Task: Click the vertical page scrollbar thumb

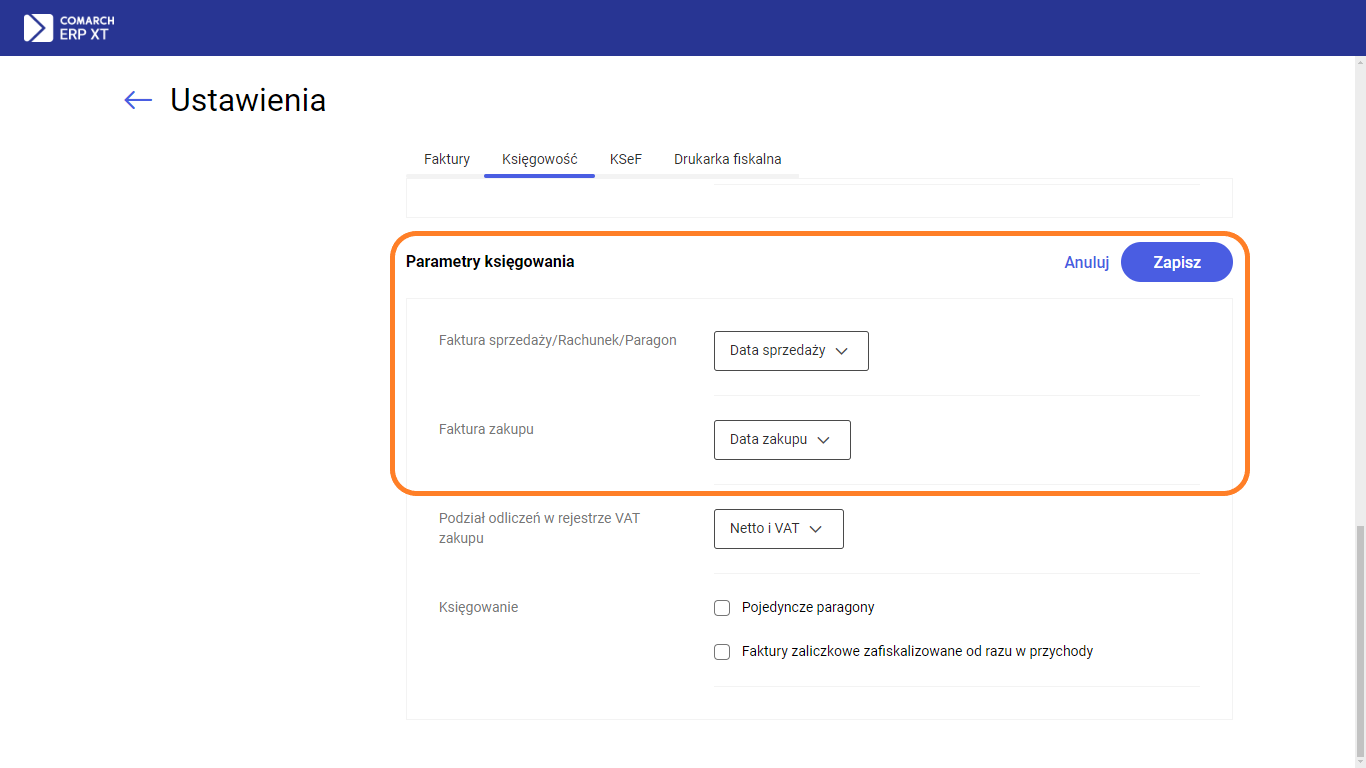Action: point(1357,640)
